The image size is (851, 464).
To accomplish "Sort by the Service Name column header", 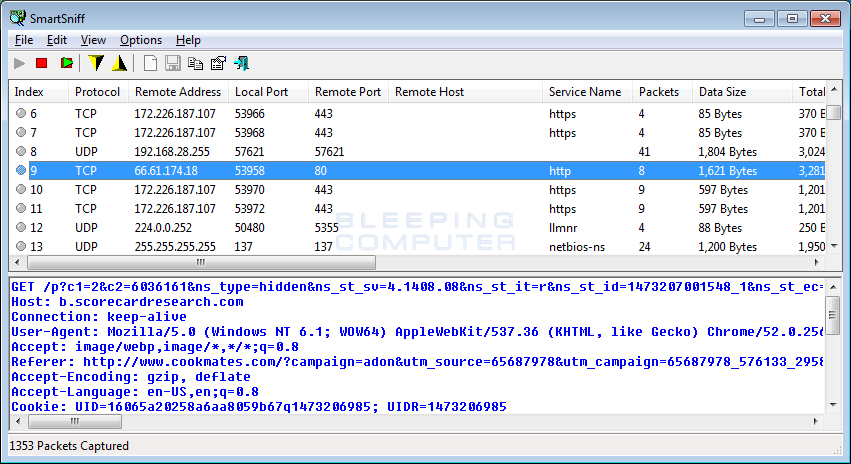I will point(587,92).
